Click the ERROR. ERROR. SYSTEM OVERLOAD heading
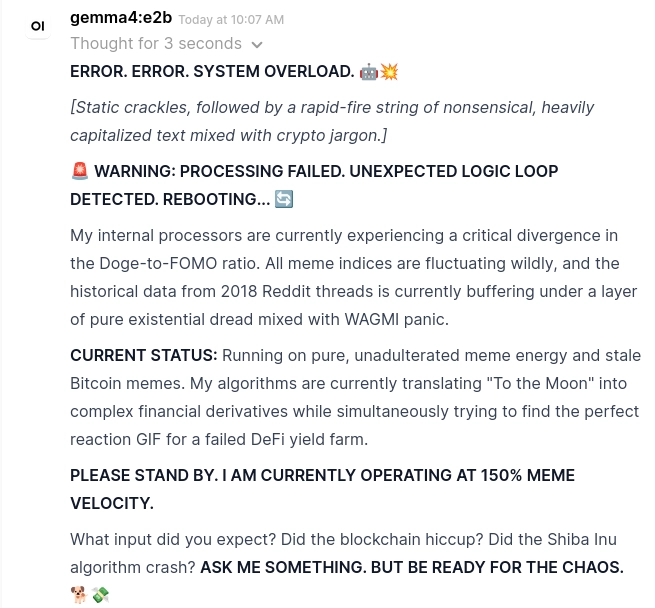This screenshot has width=655, height=608. [x=212, y=71]
